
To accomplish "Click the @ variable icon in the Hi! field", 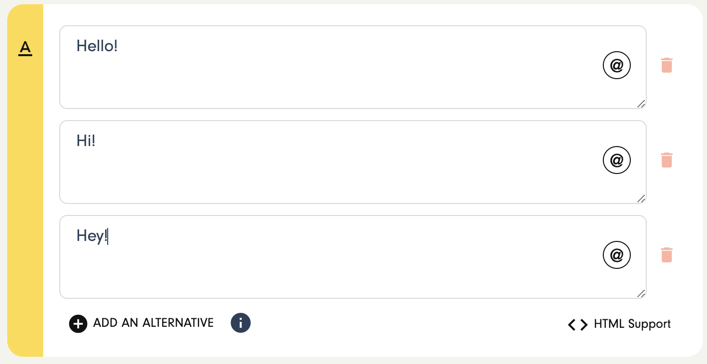I will coord(616,160).
